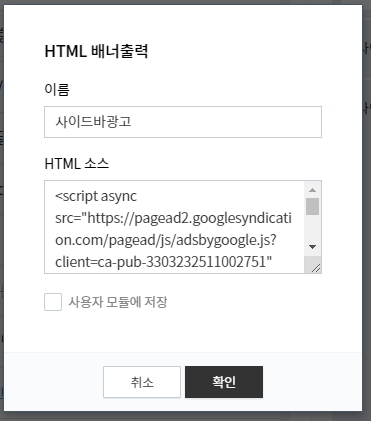Click the 'src="https://pagead2.googlesyndicati' line
This screenshot has height=421, width=371.
(173, 218)
